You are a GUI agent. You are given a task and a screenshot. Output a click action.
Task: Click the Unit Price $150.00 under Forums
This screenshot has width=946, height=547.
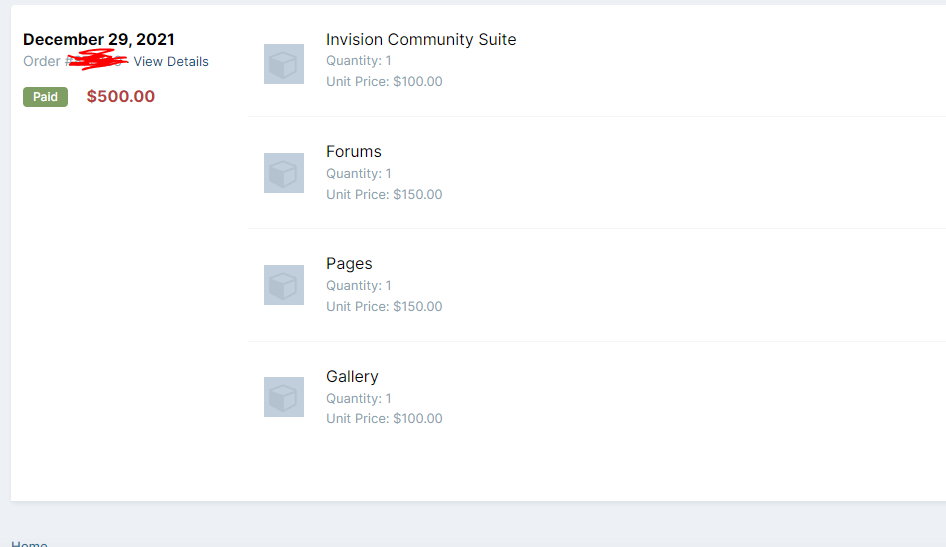click(384, 195)
